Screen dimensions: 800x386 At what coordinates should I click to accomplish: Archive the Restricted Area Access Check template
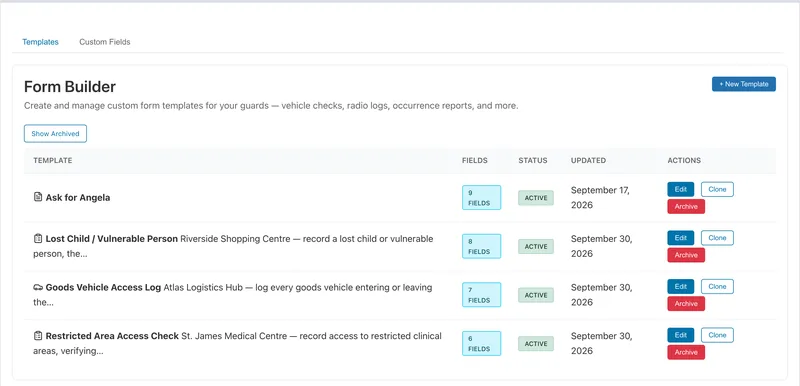point(686,352)
